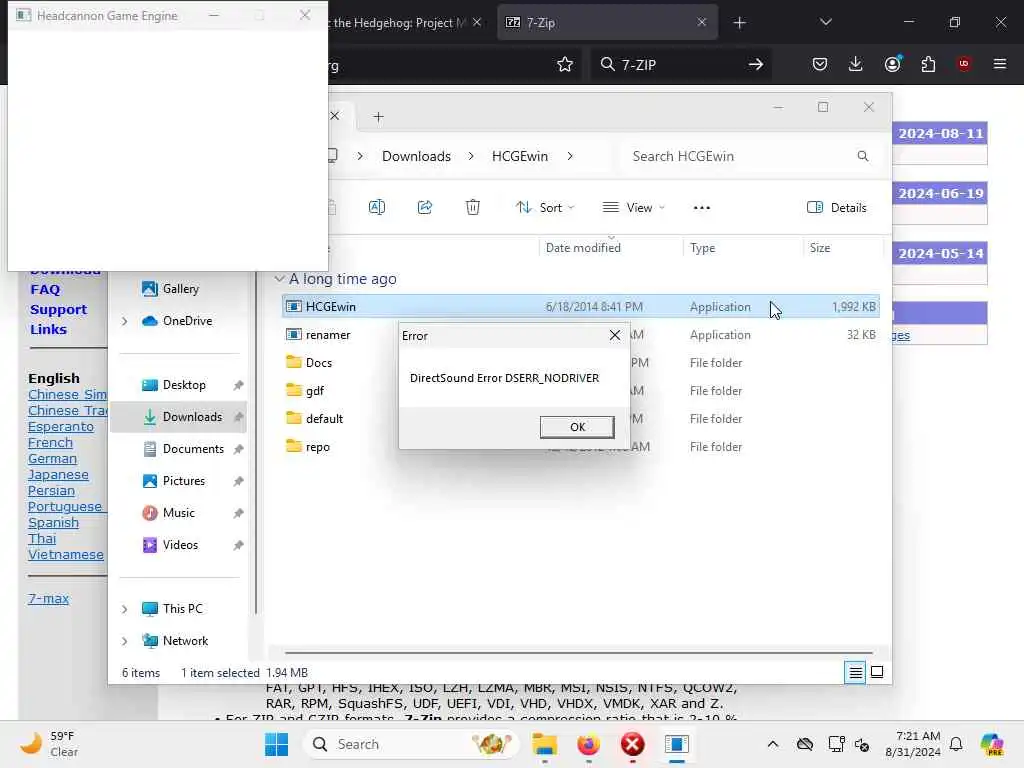Expand the chevron after HCGEwin breadcrumb
The image size is (1024, 768).
[570, 156]
